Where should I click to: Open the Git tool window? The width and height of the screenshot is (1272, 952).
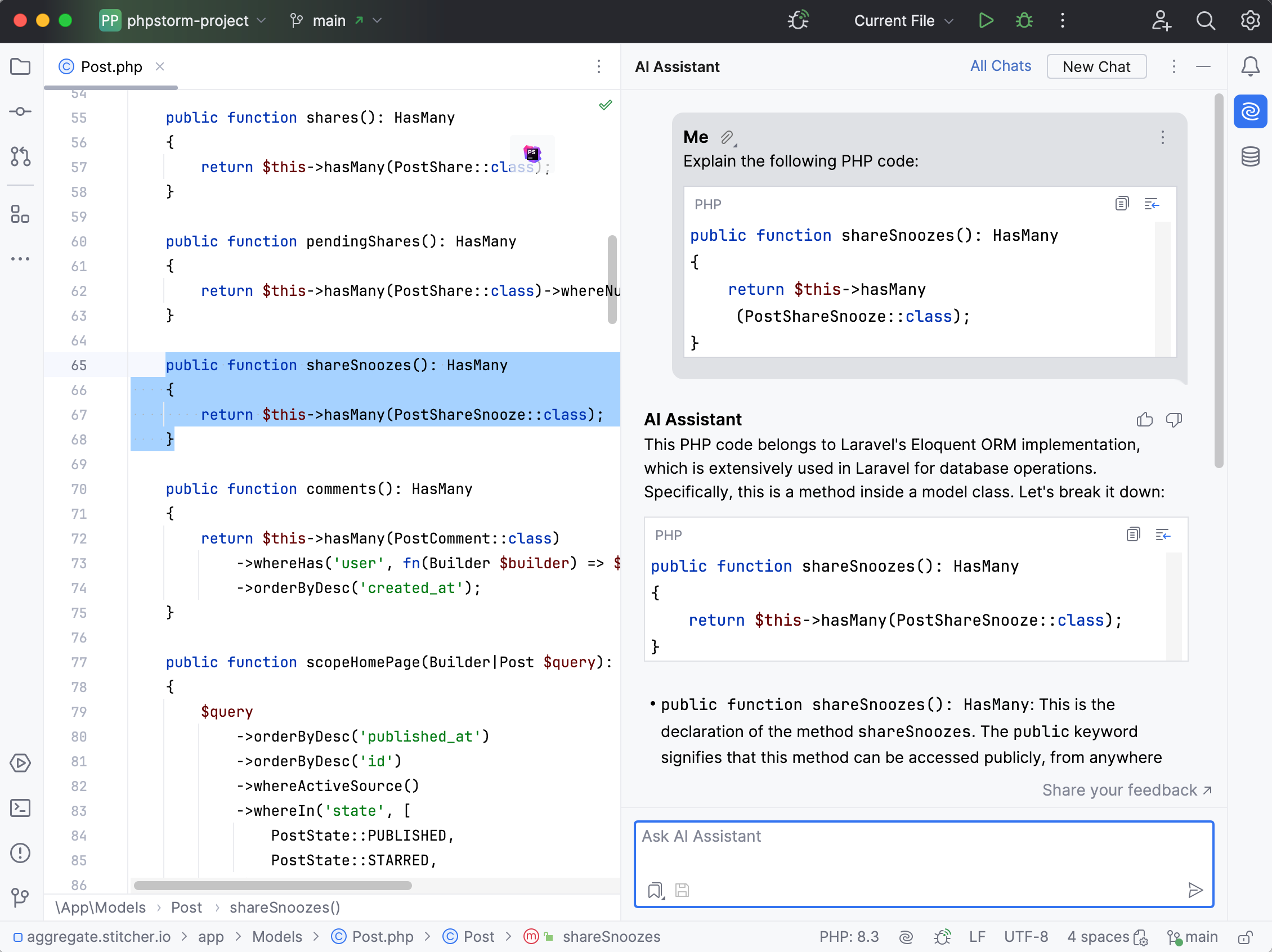click(20, 897)
